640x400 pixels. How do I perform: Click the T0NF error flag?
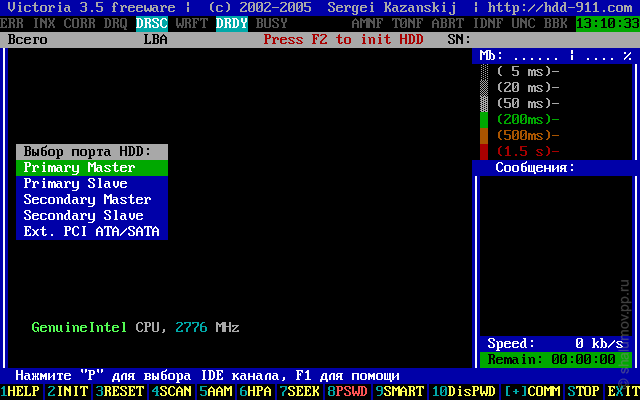click(x=408, y=24)
